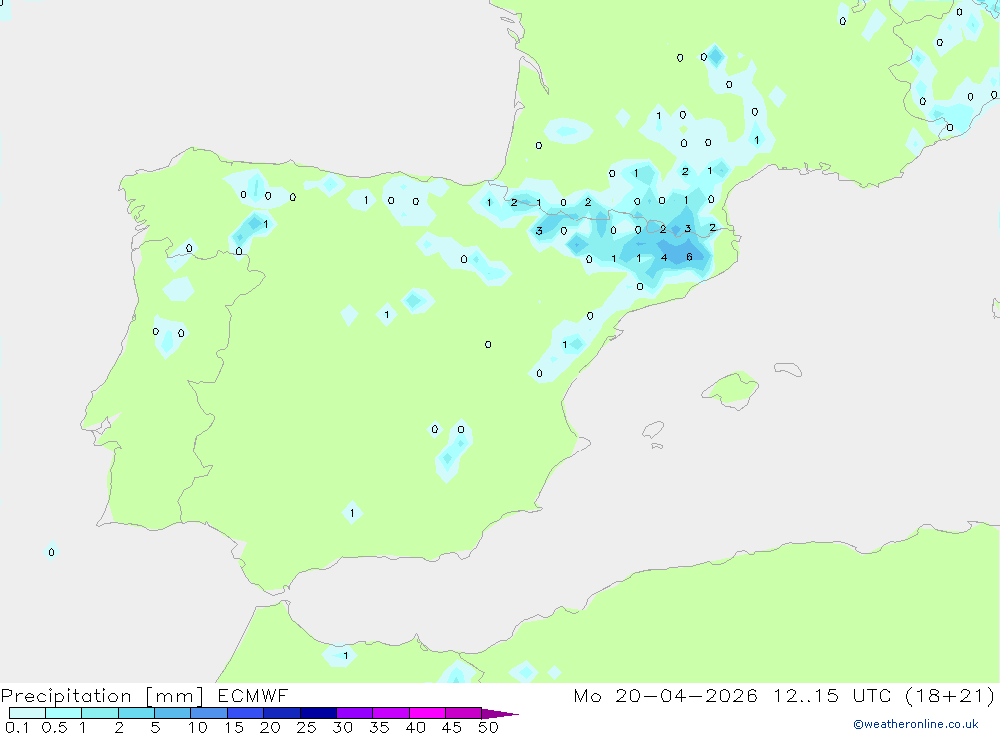Select the 20–25 mm navy legend swatch
Screen dimensions: 1000x733
click(282, 713)
